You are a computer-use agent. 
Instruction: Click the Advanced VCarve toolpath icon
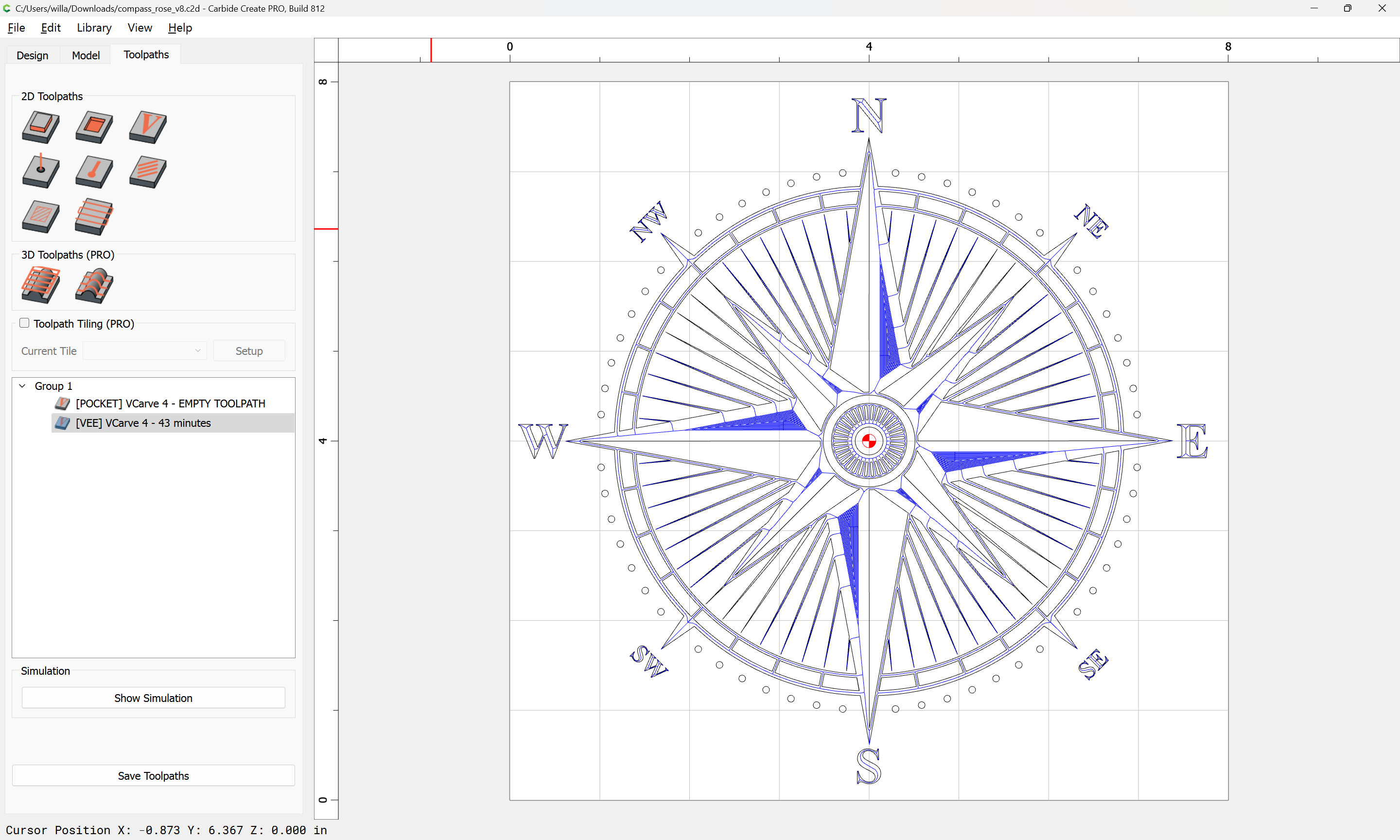click(40, 216)
